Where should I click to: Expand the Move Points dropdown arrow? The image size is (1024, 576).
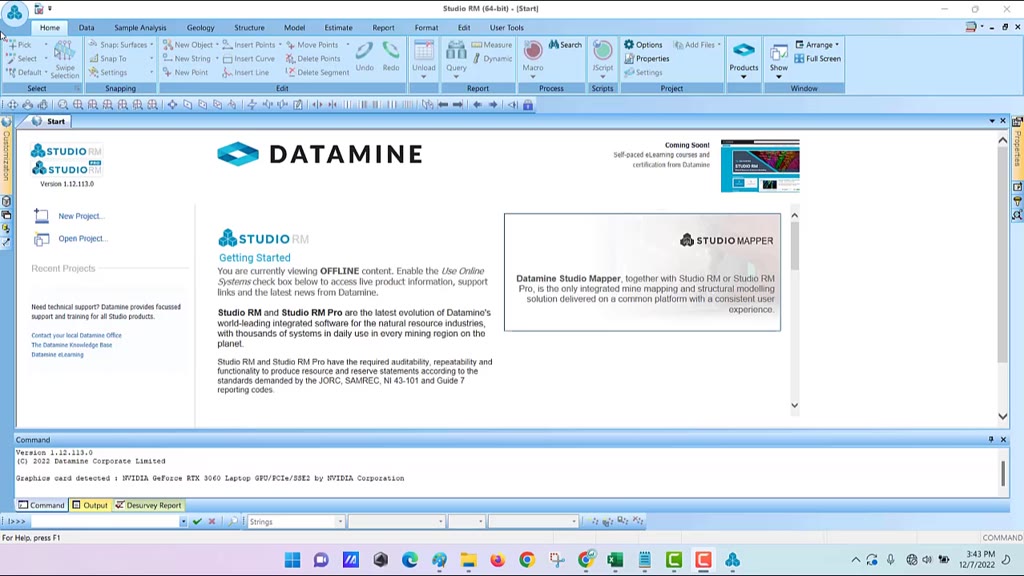tap(347, 45)
